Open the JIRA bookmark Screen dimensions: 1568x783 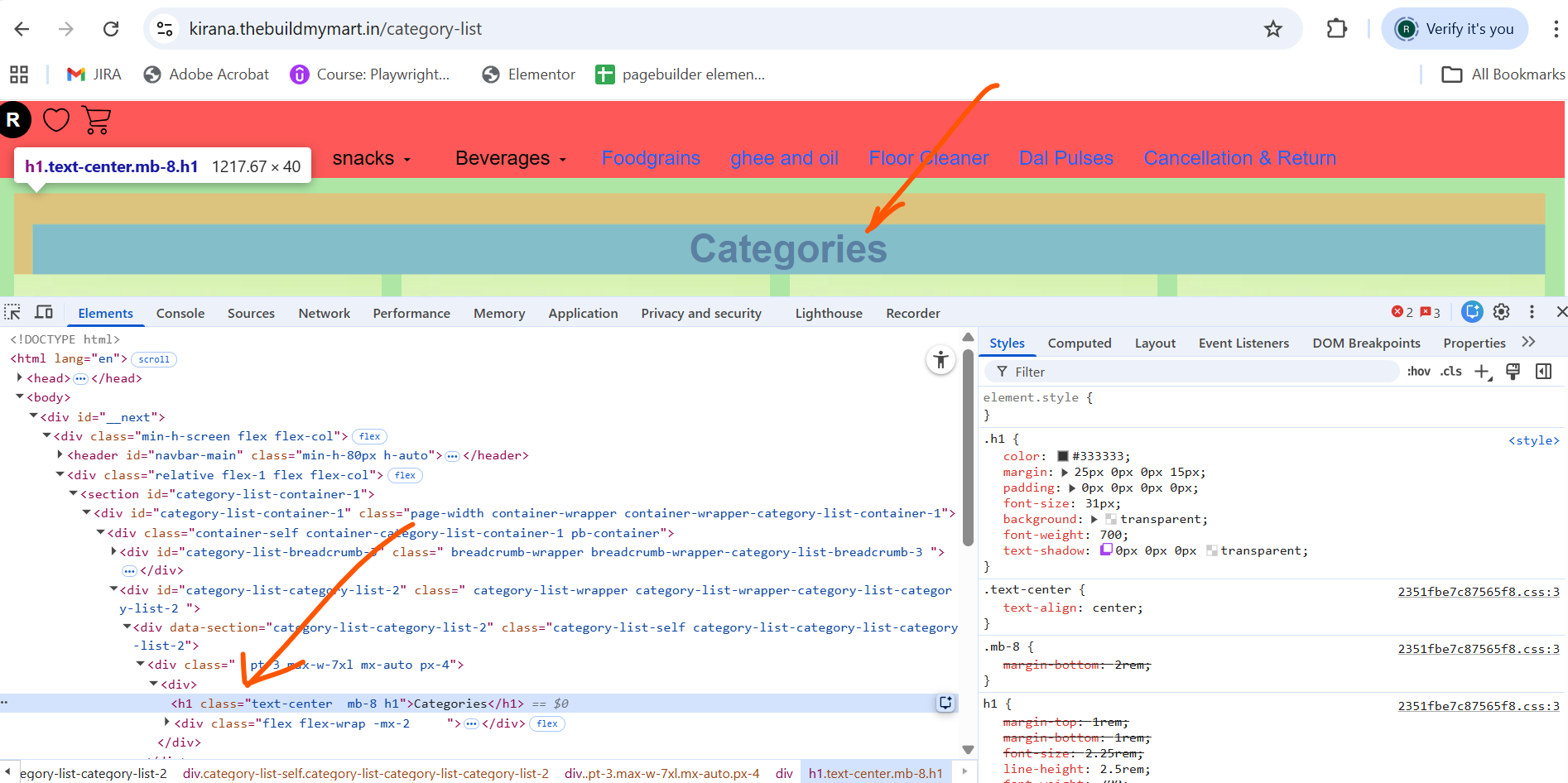[x=94, y=74]
